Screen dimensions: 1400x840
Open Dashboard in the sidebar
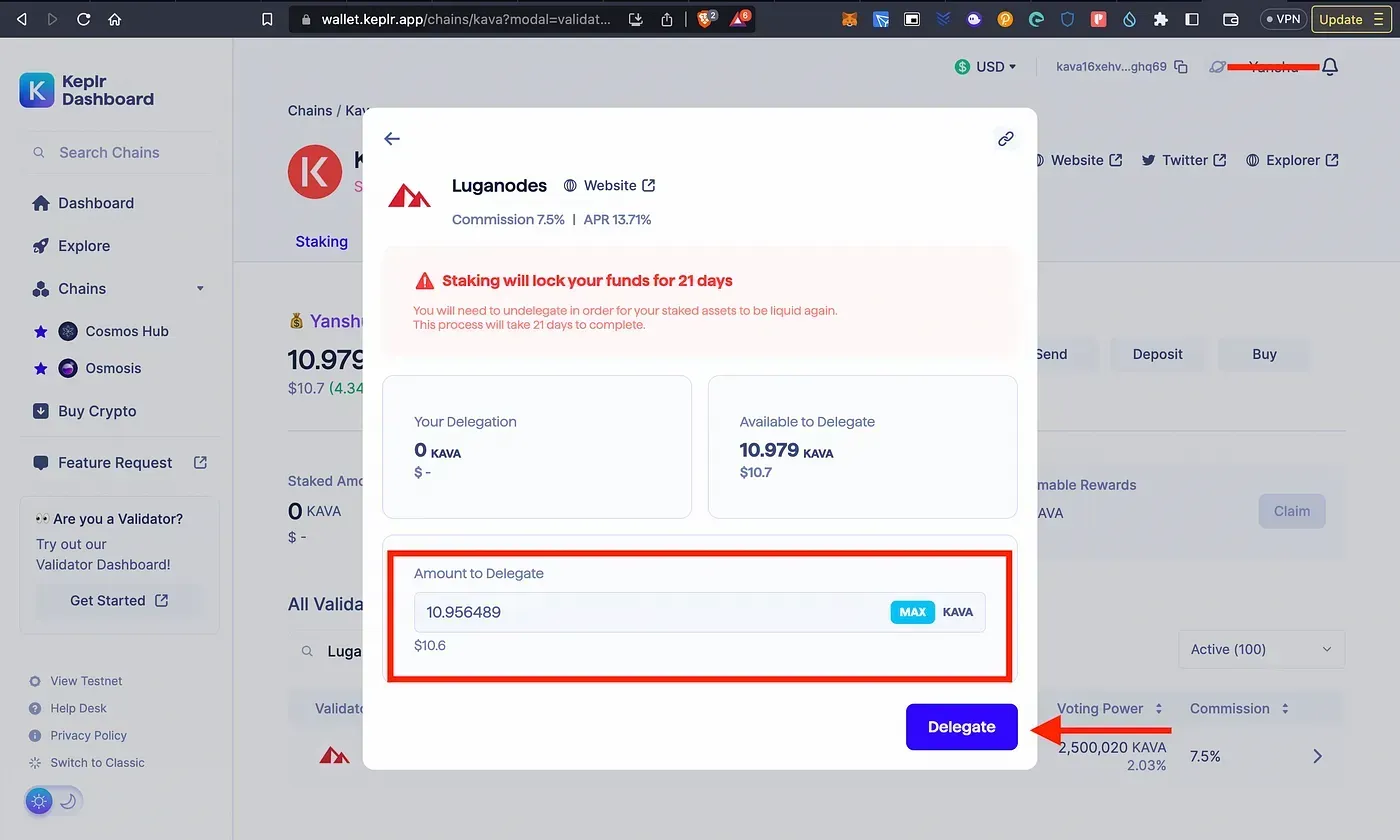point(83,203)
